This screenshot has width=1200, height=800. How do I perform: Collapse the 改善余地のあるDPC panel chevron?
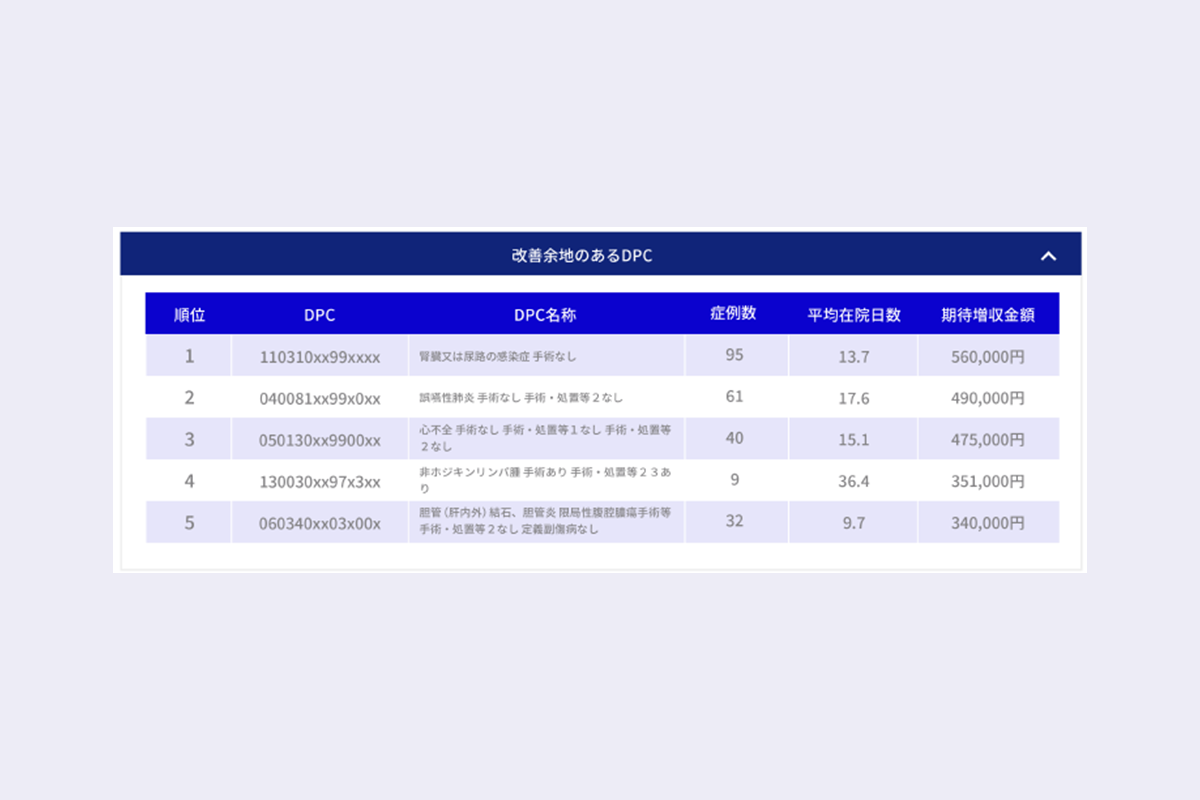[1048, 256]
